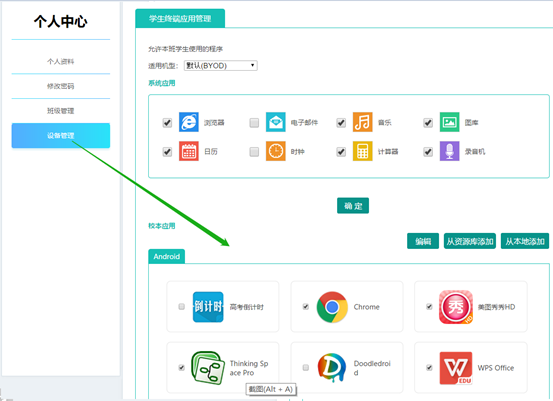Uncheck the calculator (计算器) checkbox
553x401 pixels.
pos(341,152)
